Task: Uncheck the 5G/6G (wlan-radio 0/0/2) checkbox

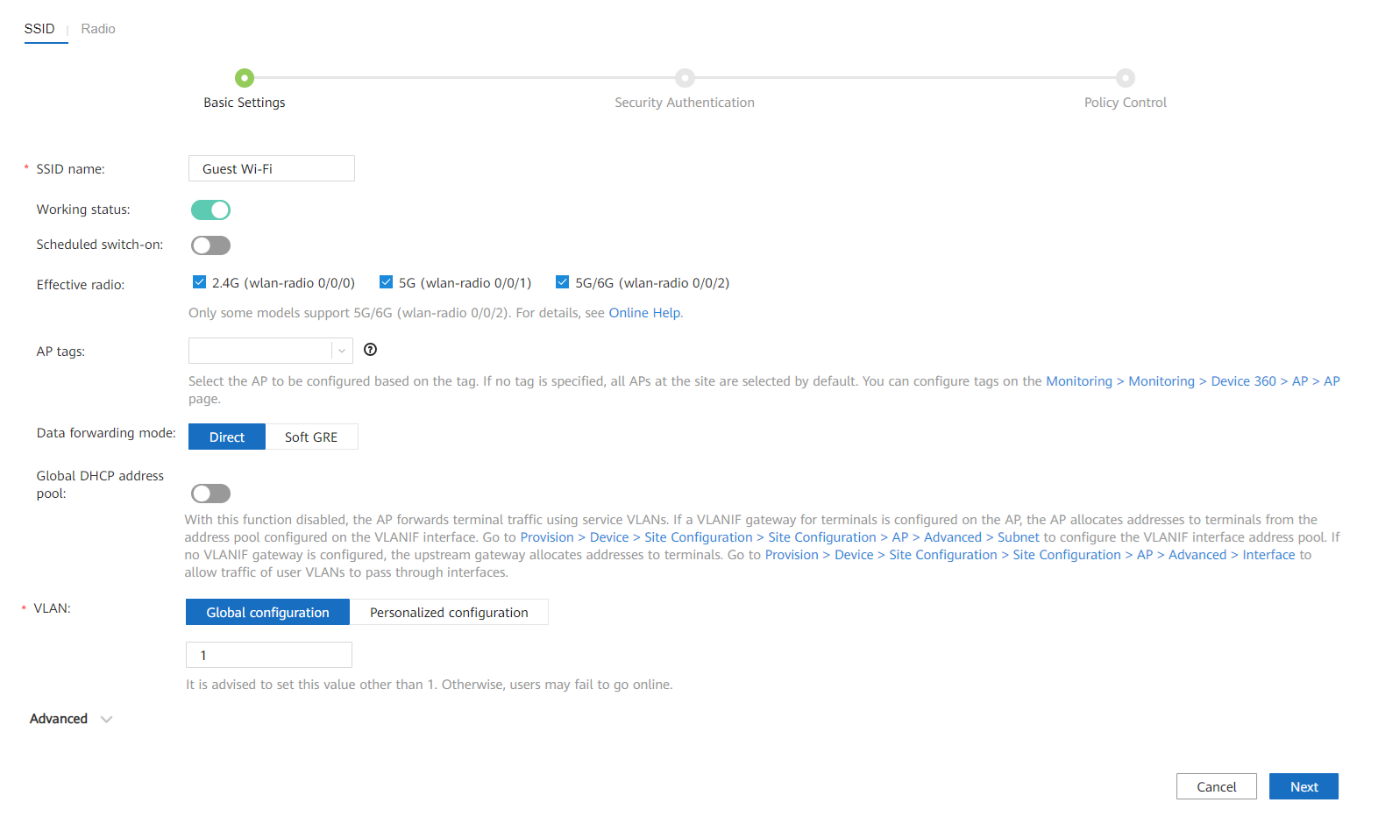Action: pos(561,282)
